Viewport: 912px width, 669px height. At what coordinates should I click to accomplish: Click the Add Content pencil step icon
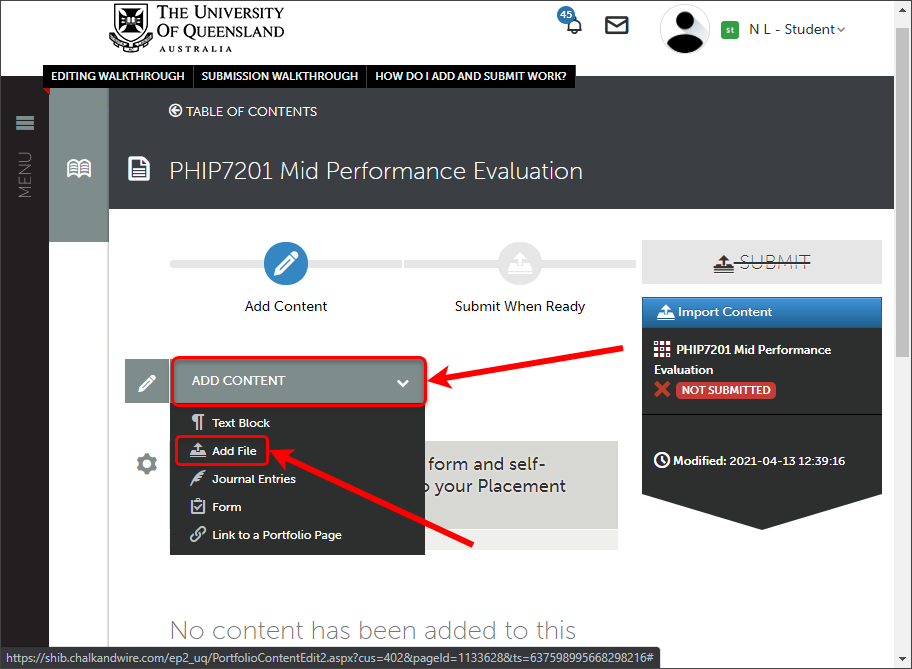[285, 263]
